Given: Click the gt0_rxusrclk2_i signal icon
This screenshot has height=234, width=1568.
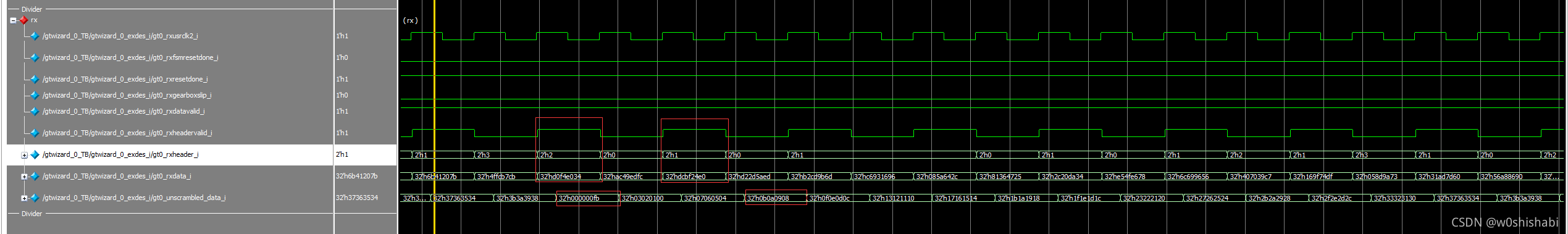Looking at the screenshot, I should coord(35,36).
